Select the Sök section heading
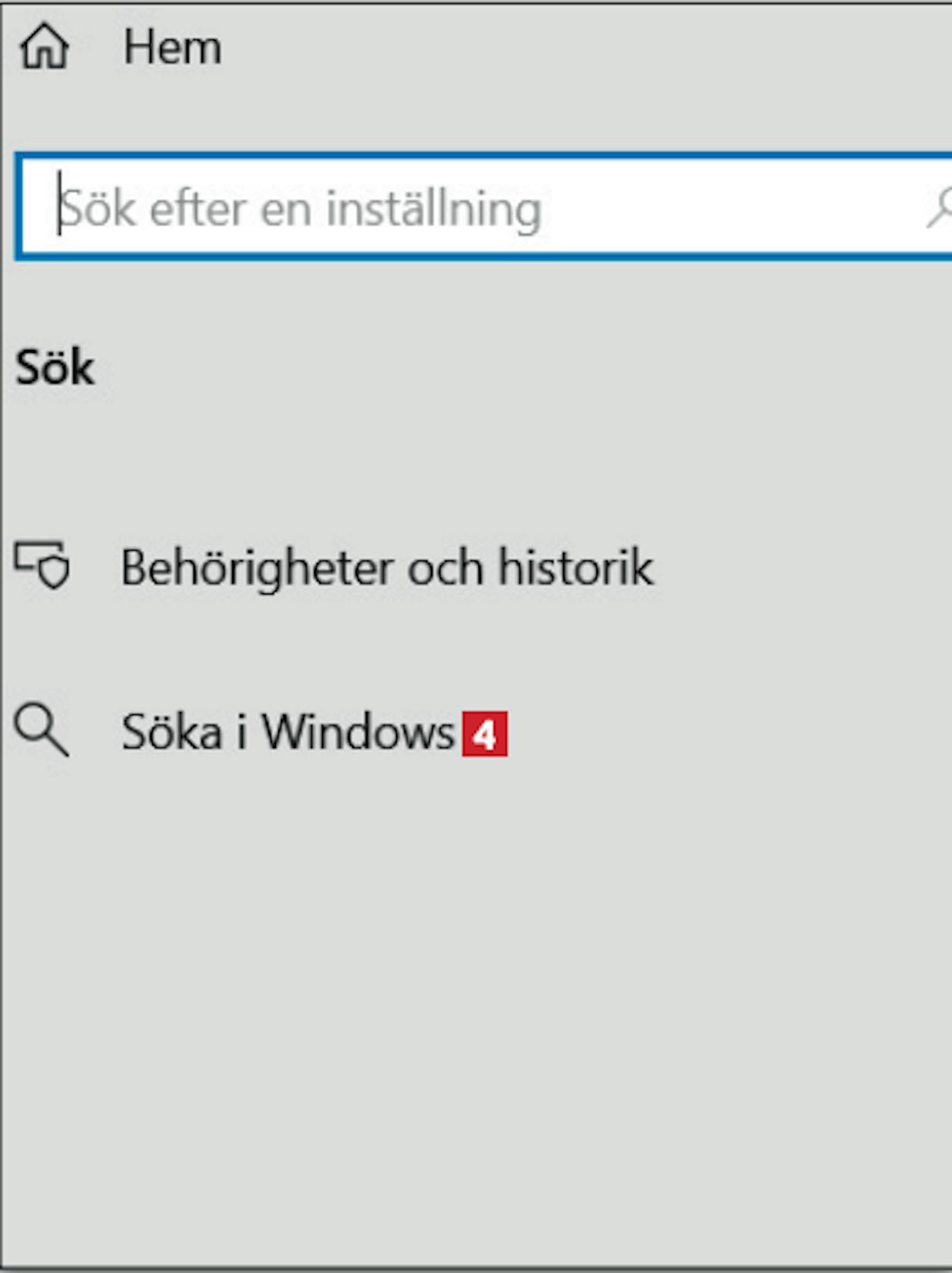The width and height of the screenshot is (952, 1273). 55,368
